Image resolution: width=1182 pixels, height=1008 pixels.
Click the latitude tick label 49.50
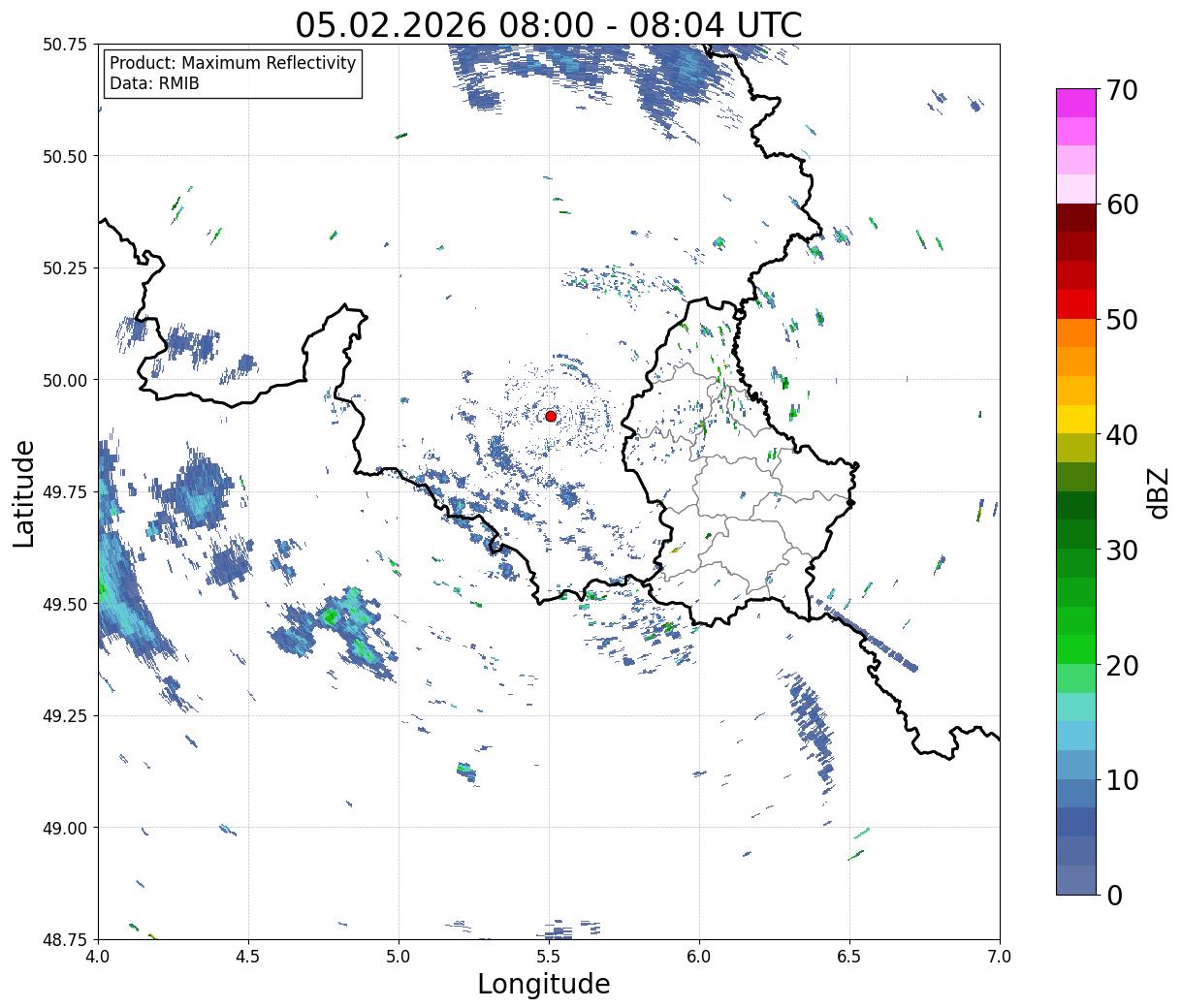pos(64,604)
